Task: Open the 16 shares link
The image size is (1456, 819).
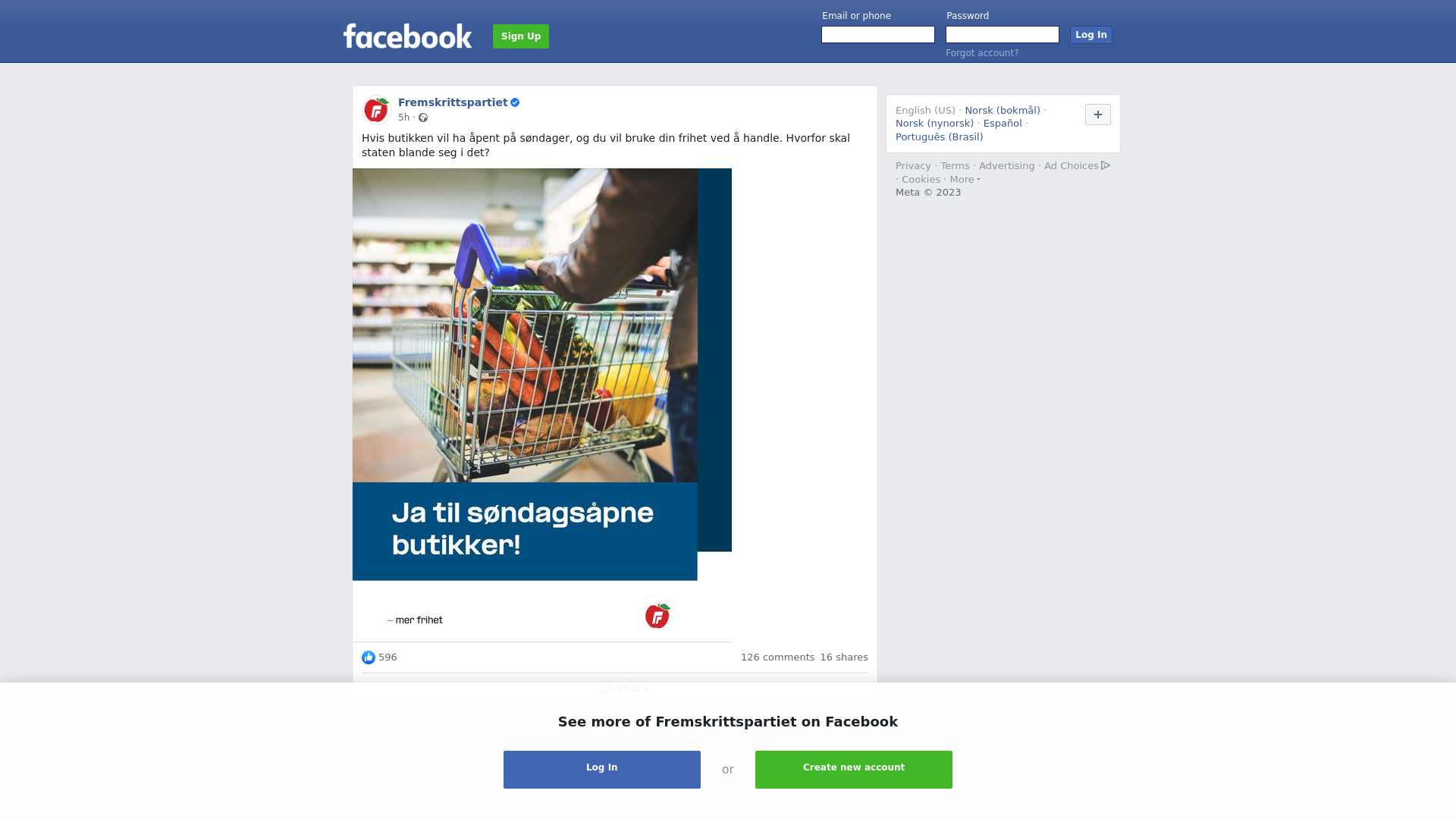Action: [x=844, y=657]
